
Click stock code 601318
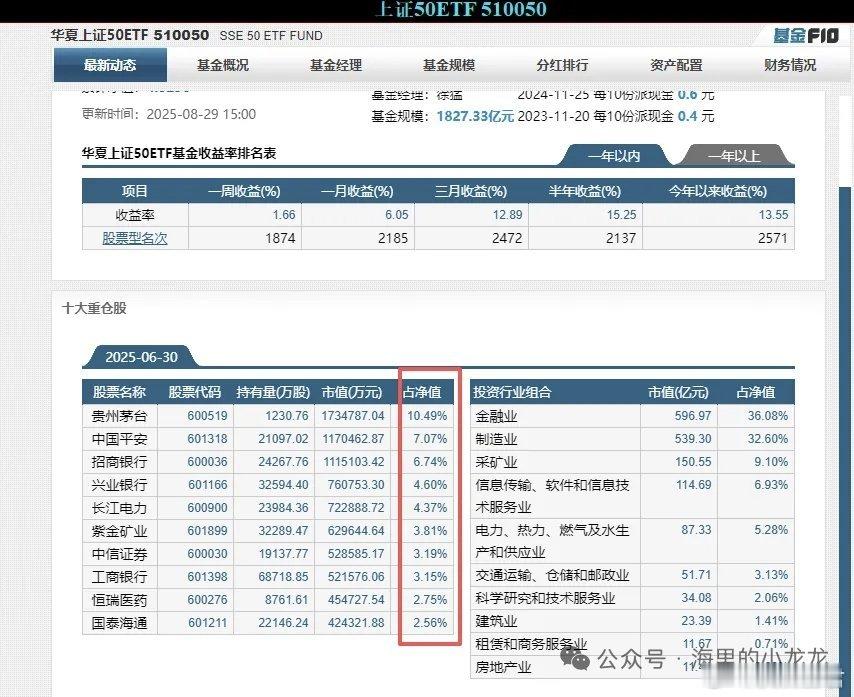207,438
